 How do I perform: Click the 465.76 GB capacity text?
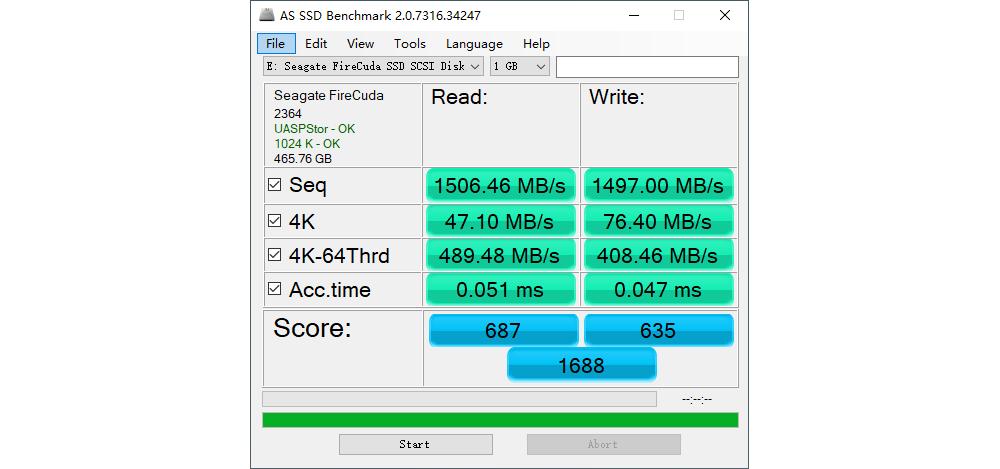303,159
